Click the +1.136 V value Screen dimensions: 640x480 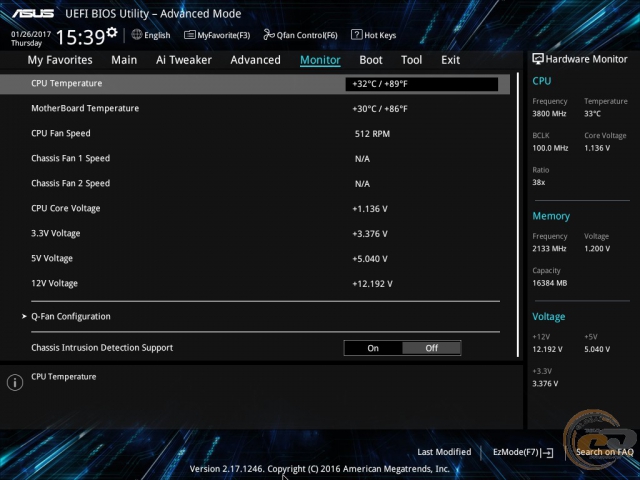[370, 209]
